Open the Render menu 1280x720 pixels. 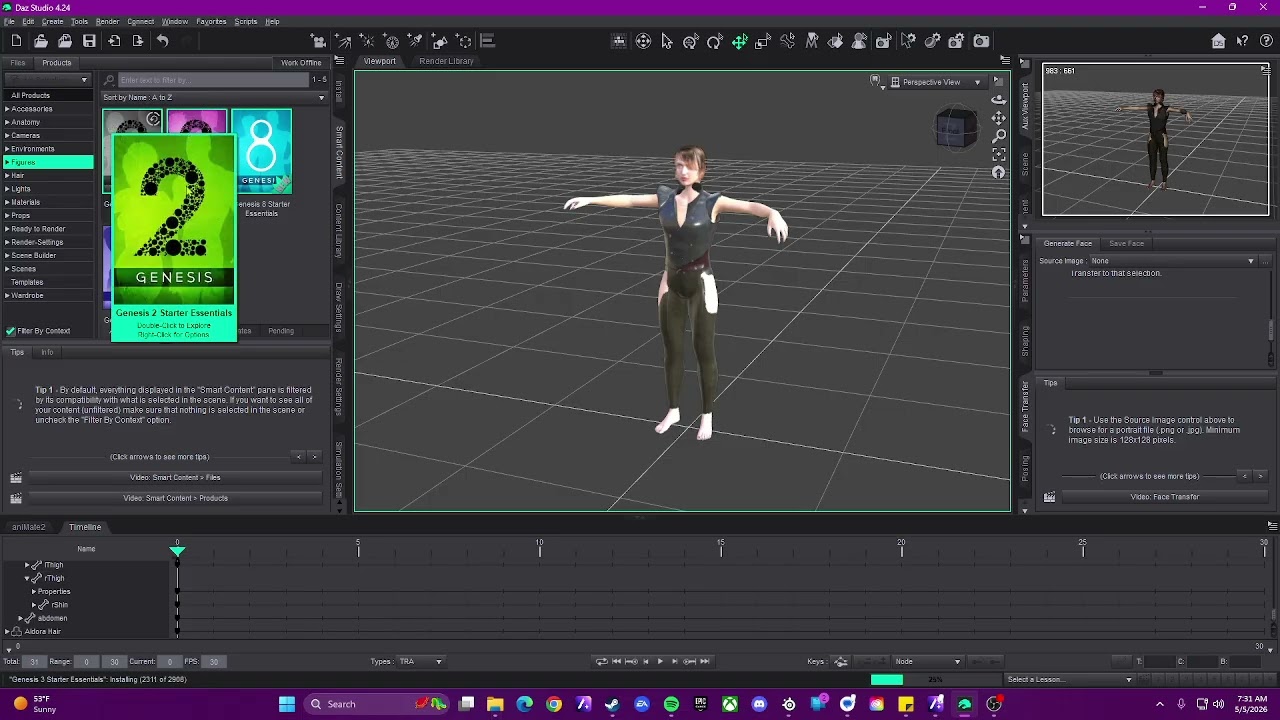pyautogui.click(x=107, y=21)
